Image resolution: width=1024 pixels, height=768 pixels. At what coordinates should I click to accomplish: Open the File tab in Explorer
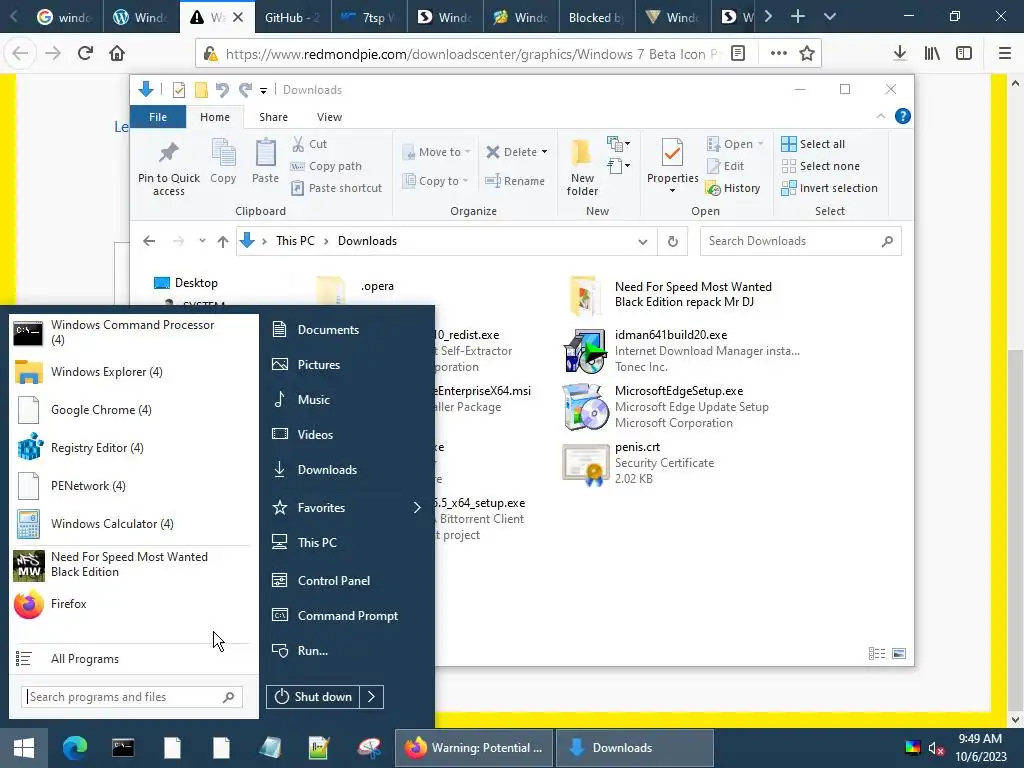158,117
